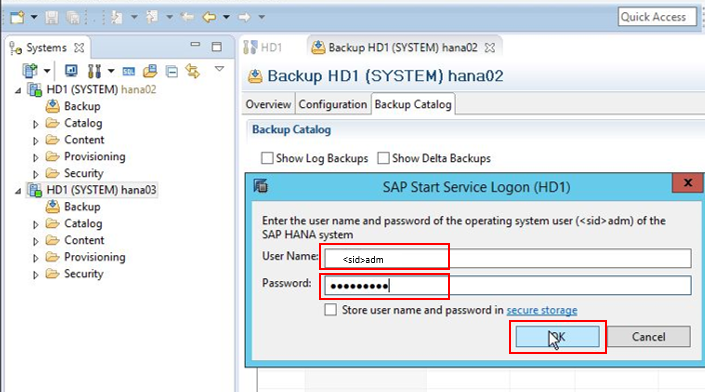
Task: Expand Catalog folder under hana03
Action: (36, 224)
